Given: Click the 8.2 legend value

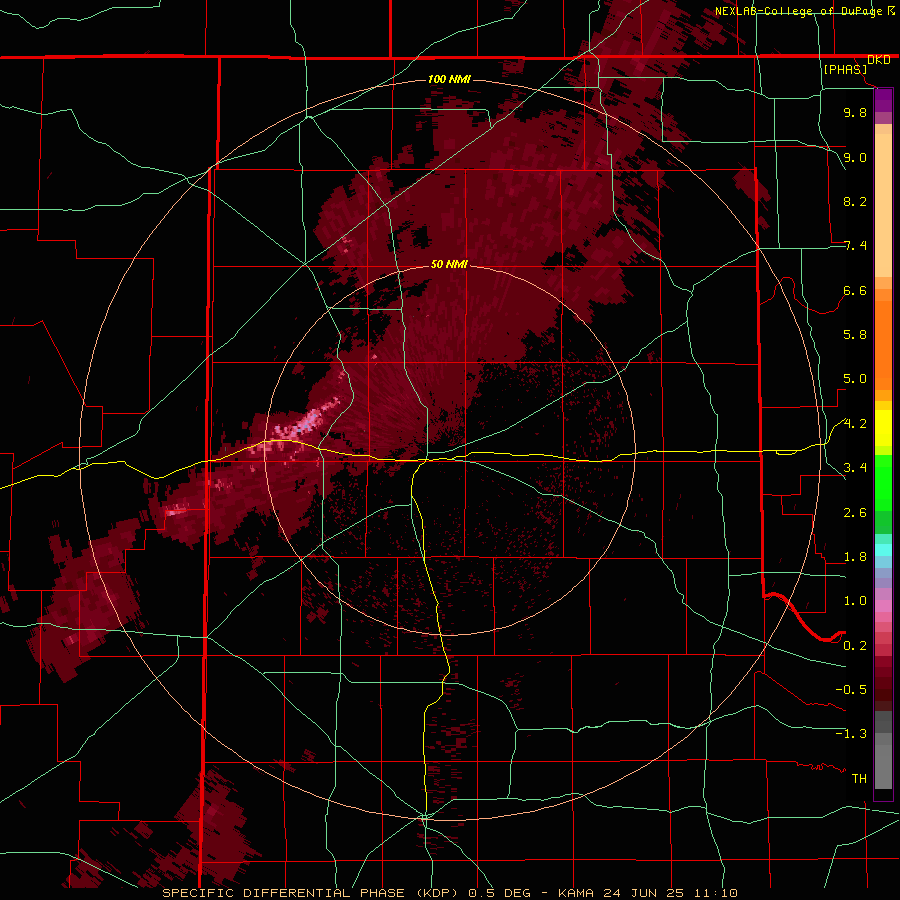Looking at the screenshot, I should pos(855,201).
